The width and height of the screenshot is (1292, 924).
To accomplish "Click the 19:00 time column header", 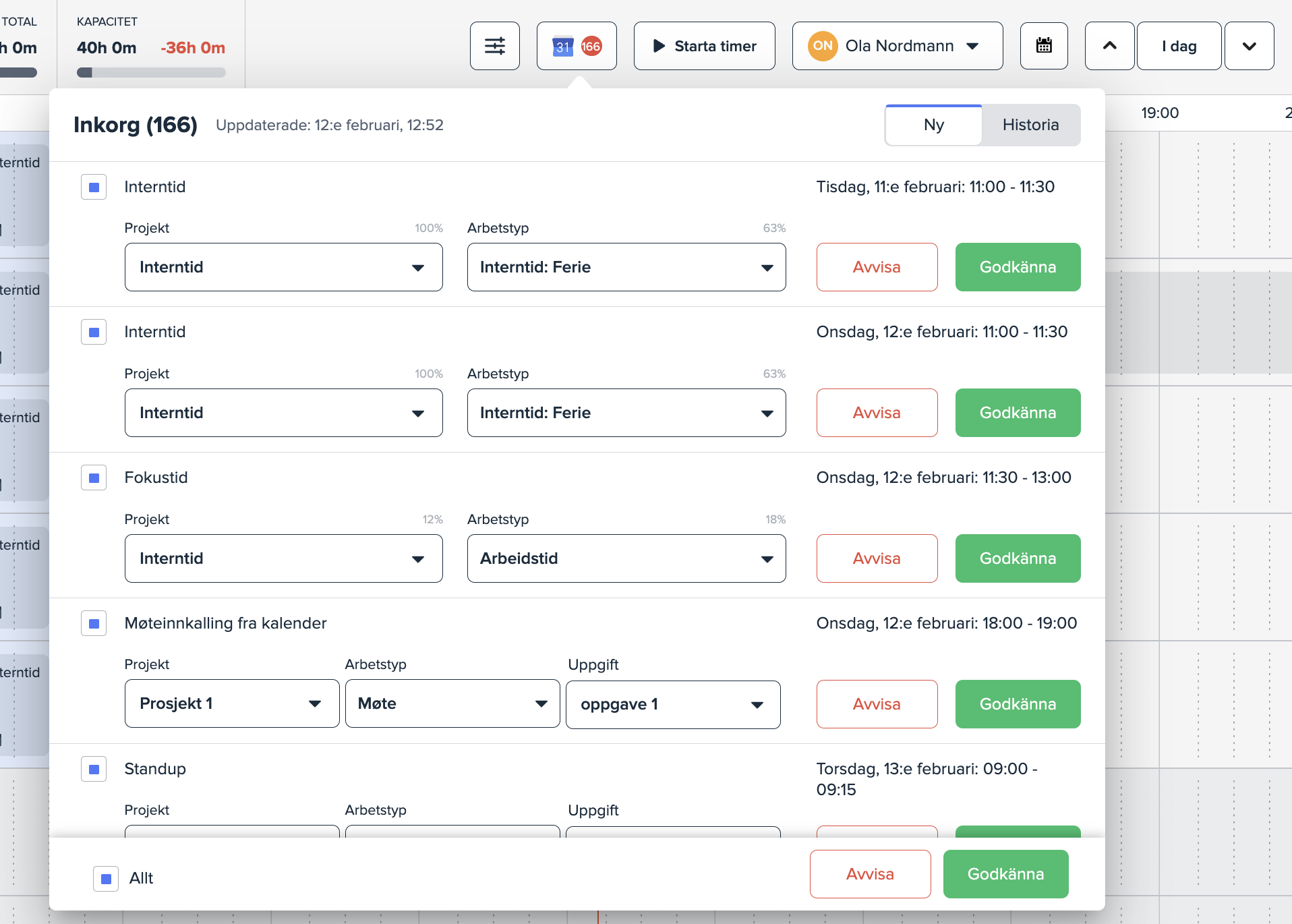I will pyautogui.click(x=1160, y=113).
